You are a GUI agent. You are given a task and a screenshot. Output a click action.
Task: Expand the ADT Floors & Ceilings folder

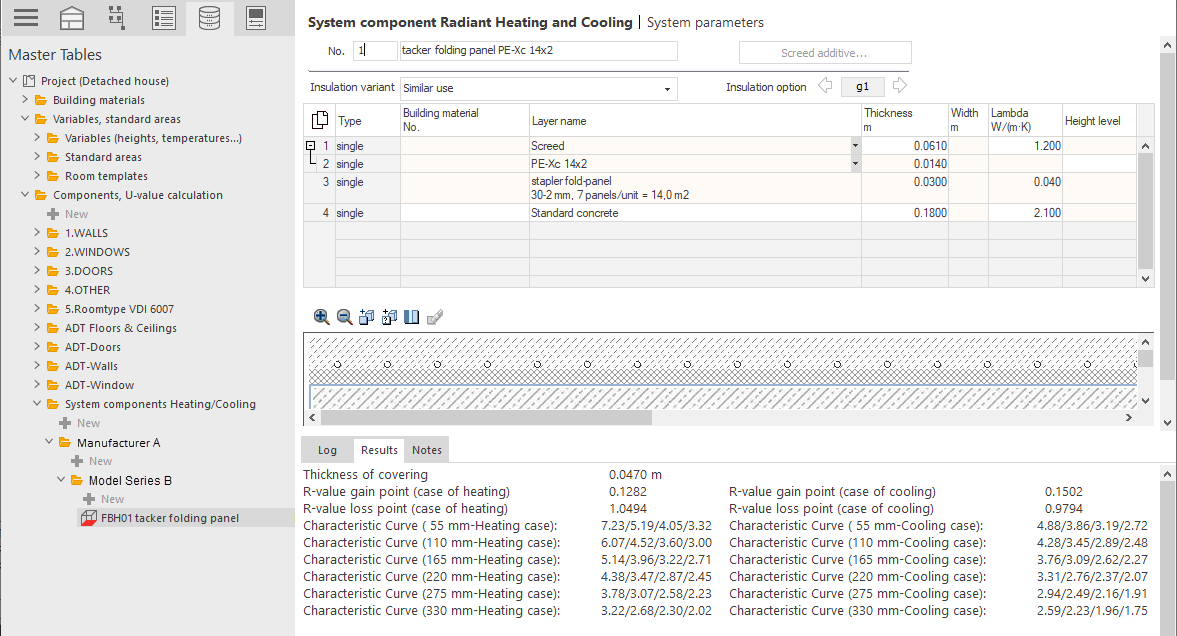[x=37, y=327]
